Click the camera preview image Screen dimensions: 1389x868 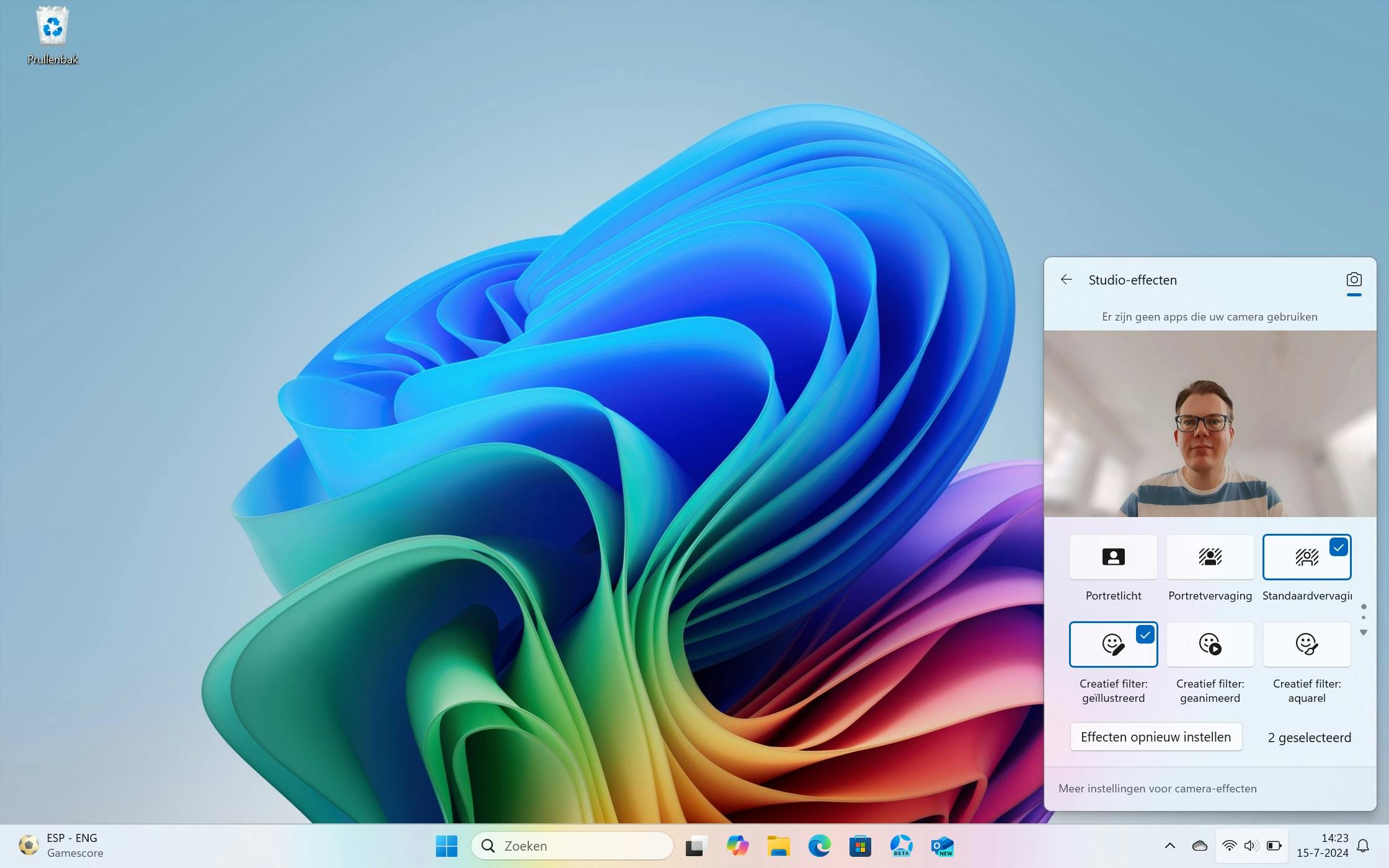click(x=1210, y=423)
